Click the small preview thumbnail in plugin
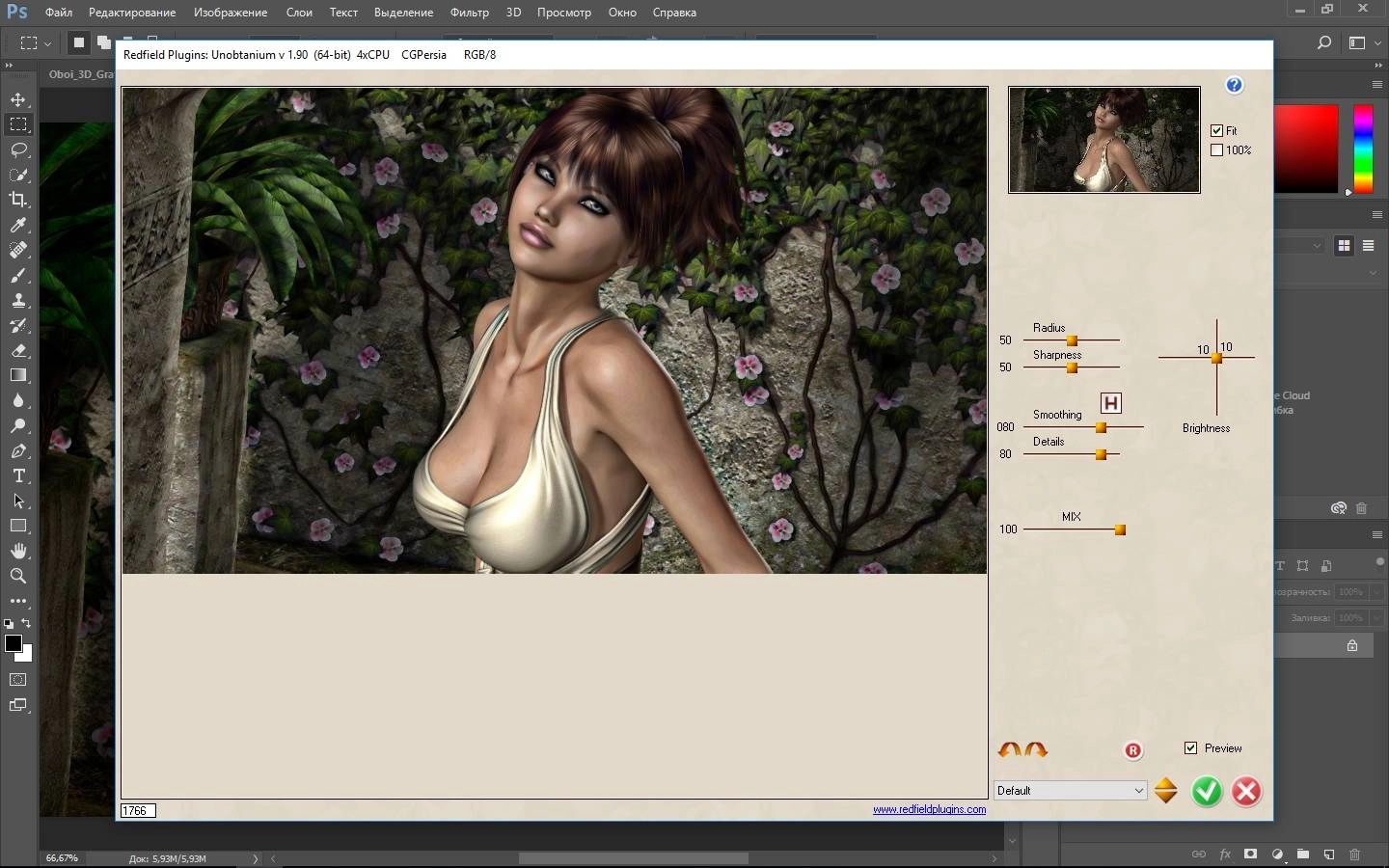 point(1104,140)
